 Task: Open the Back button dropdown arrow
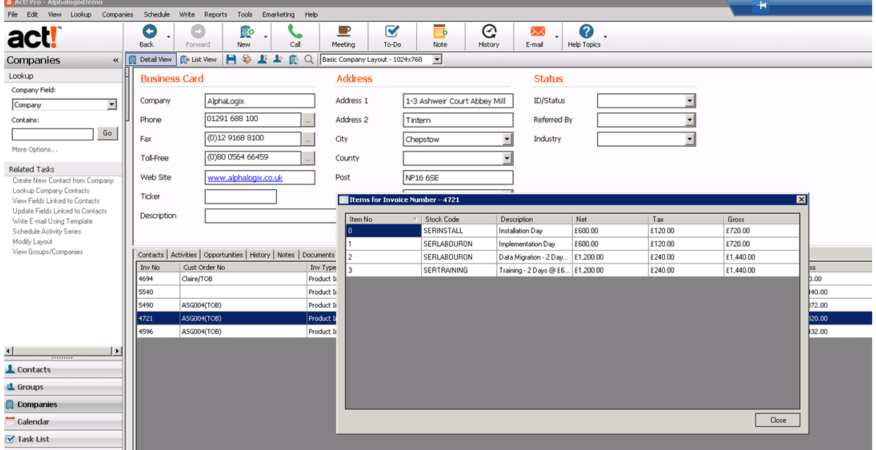click(168, 37)
